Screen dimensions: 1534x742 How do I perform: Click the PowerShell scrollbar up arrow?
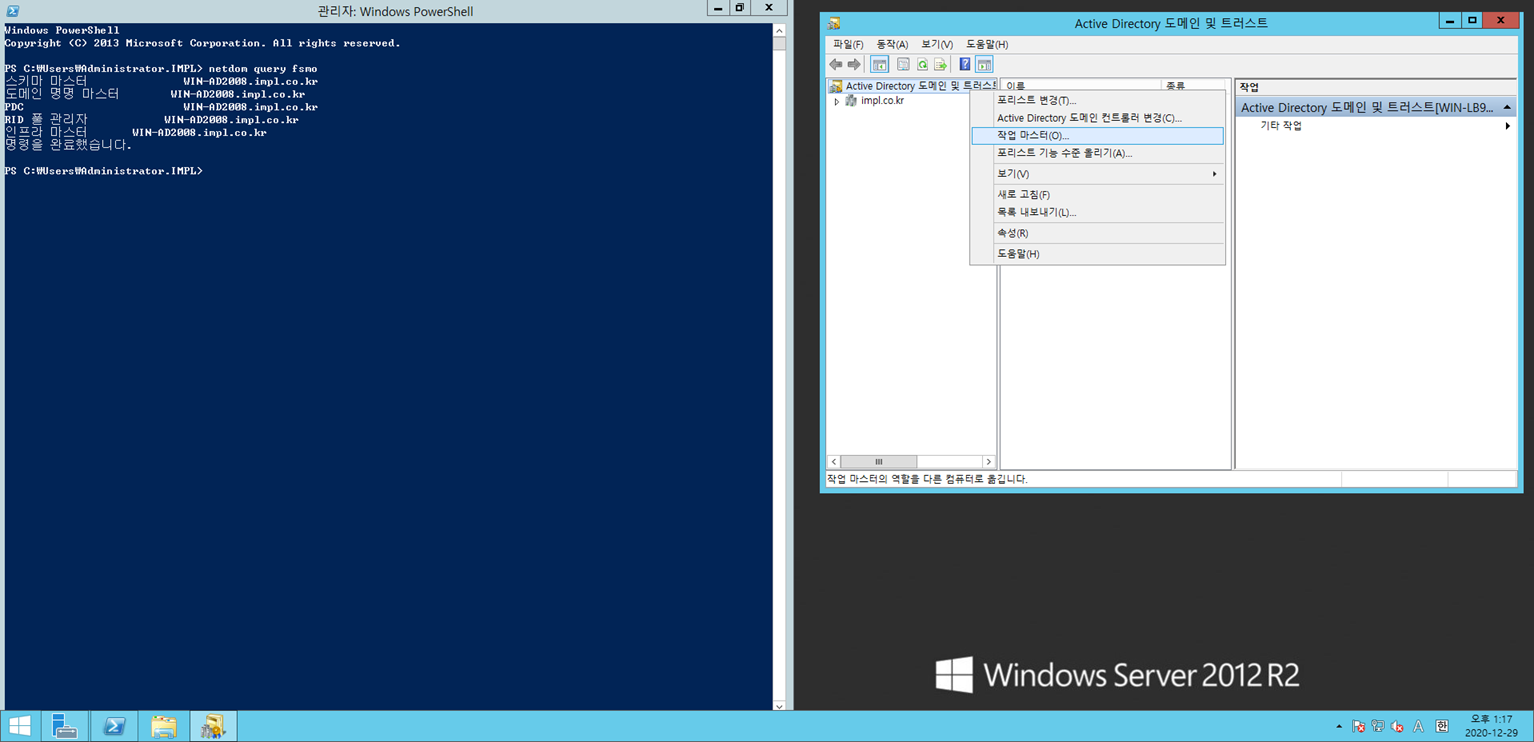click(x=780, y=30)
